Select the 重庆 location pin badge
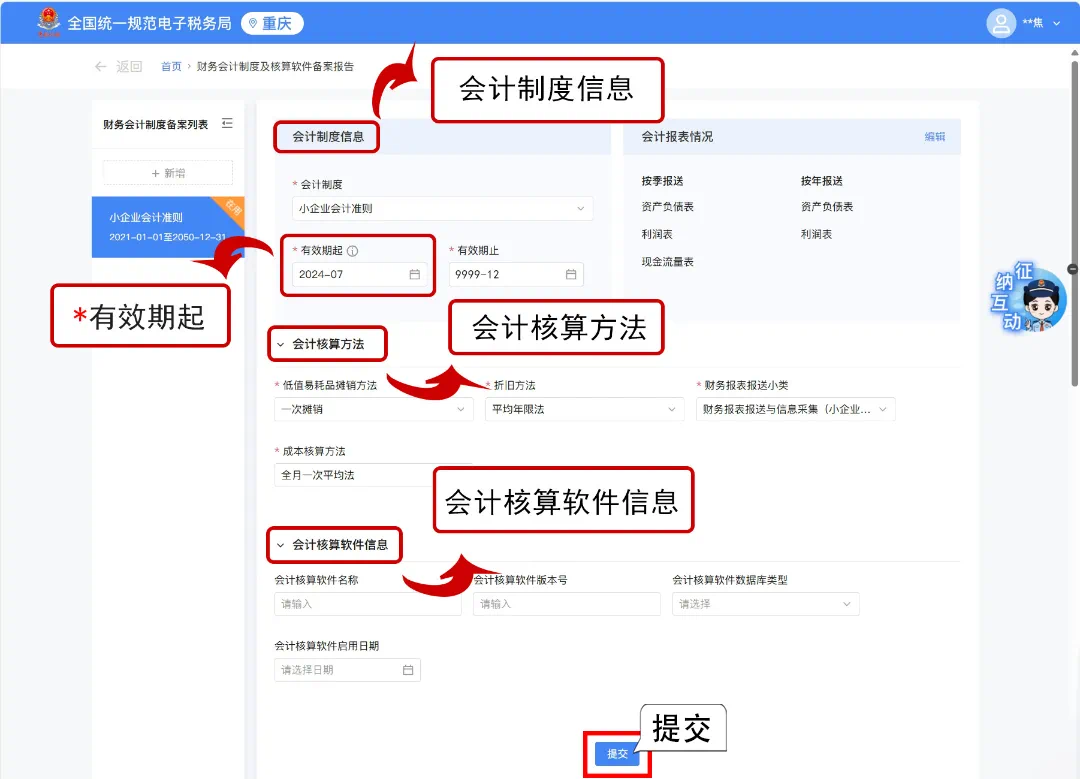This screenshot has width=1080, height=779. tap(272, 23)
